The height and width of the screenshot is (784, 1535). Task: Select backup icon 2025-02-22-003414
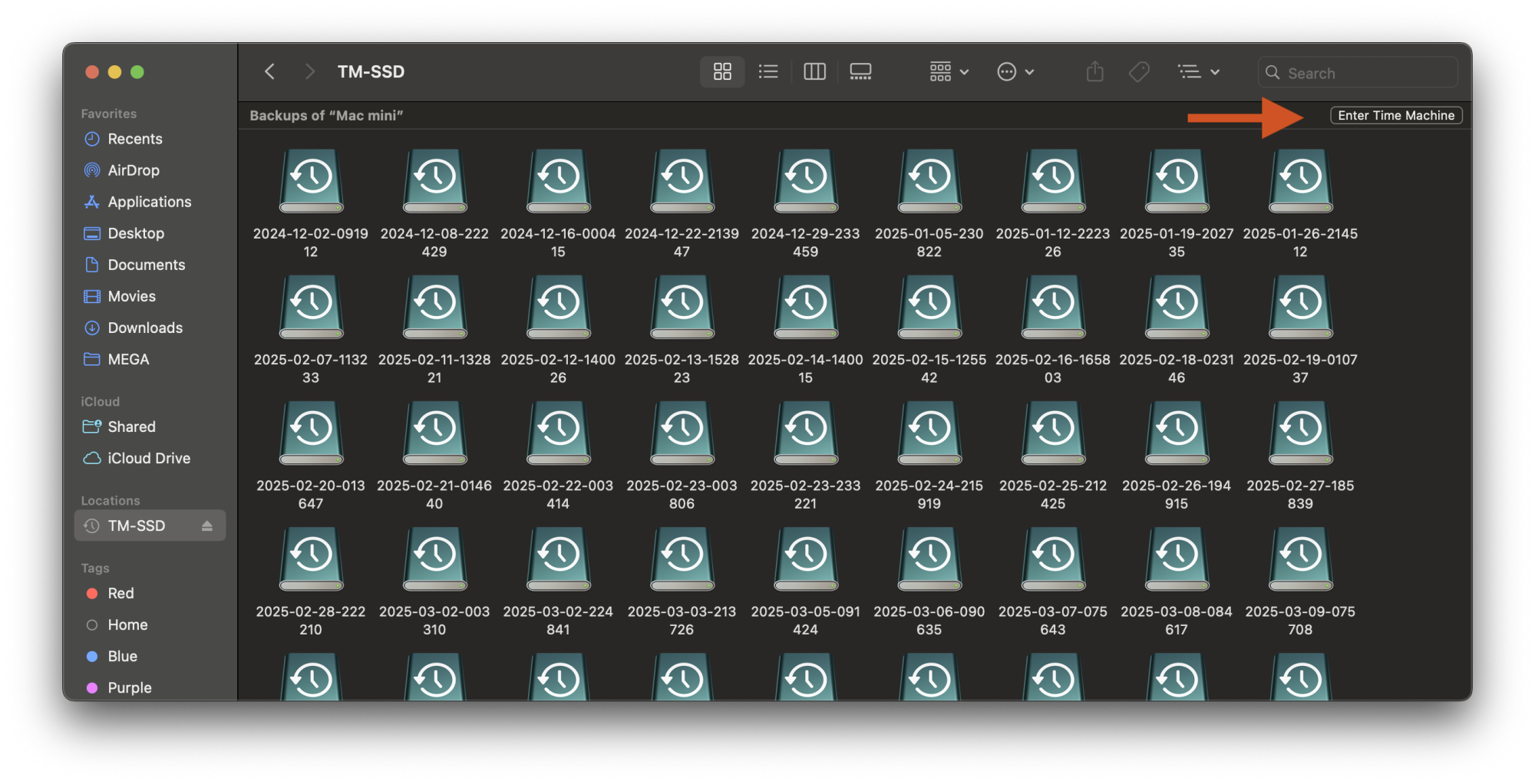coord(558,433)
